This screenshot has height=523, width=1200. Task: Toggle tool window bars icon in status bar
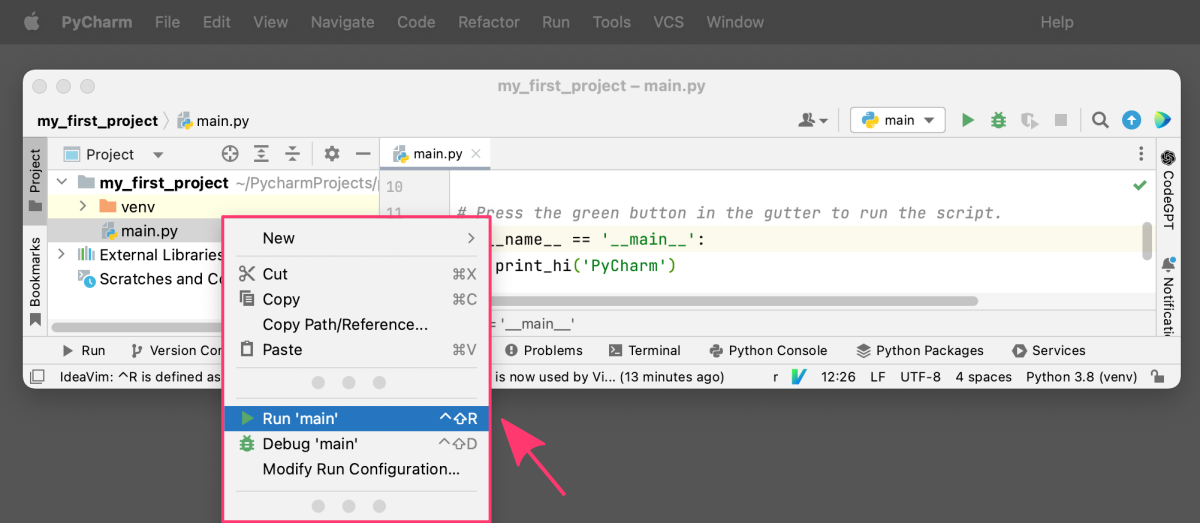tap(37, 377)
